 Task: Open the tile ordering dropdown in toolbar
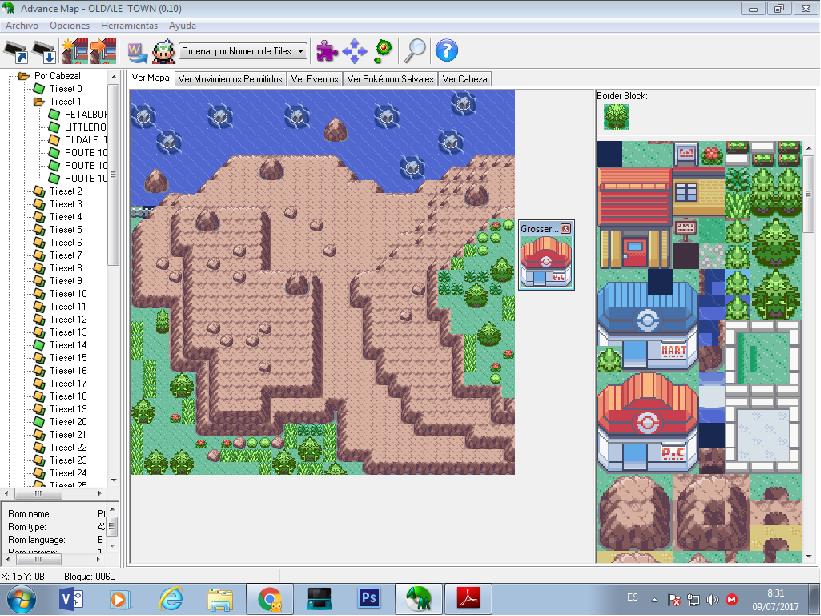243,50
